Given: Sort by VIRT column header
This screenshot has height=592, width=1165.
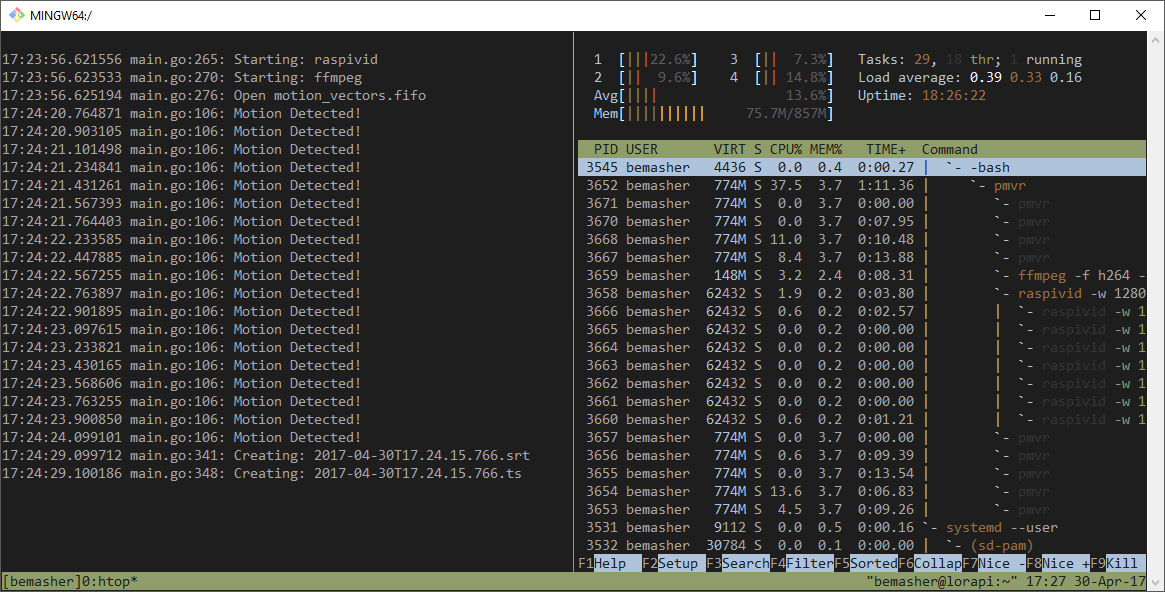Looking at the screenshot, I should pyautogui.click(x=730, y=149).
